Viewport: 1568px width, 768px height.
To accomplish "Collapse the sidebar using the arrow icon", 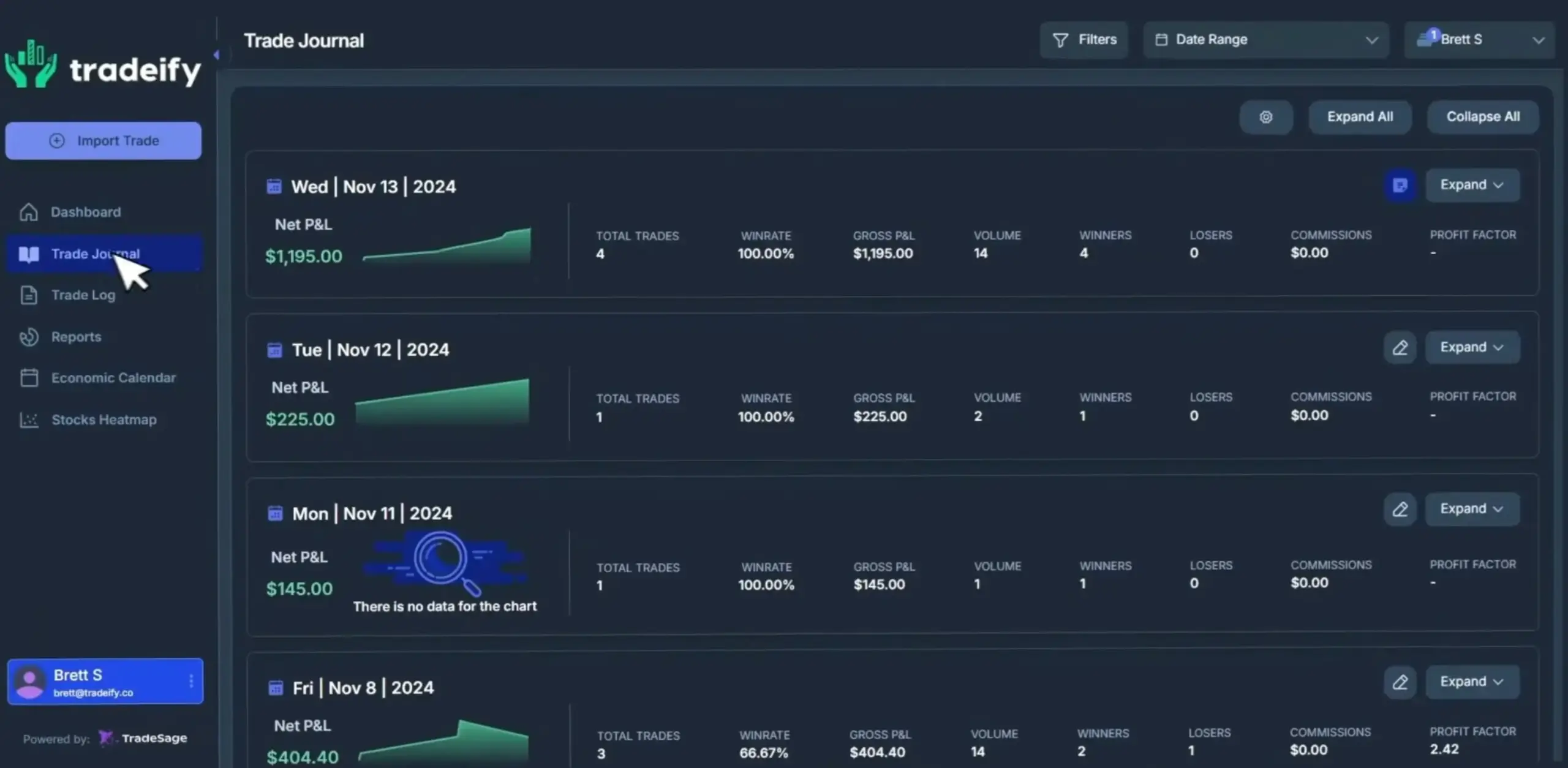I will pyautogui.click(x=216, y=55).
